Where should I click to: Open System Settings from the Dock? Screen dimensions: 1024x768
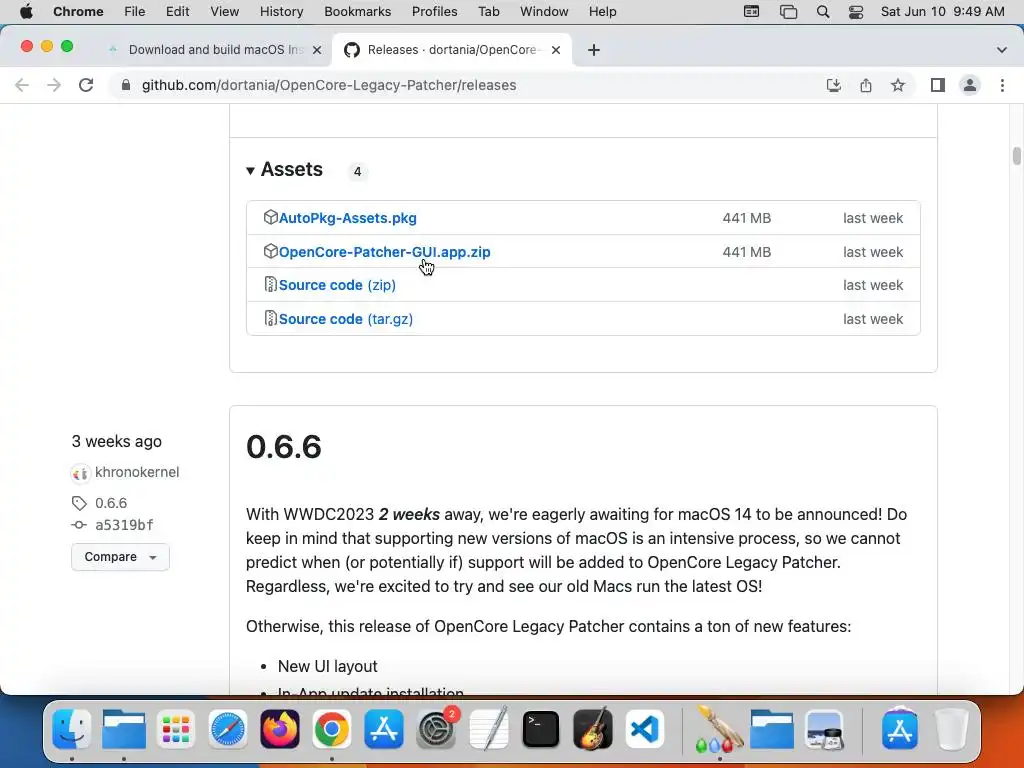pos(436,729)
